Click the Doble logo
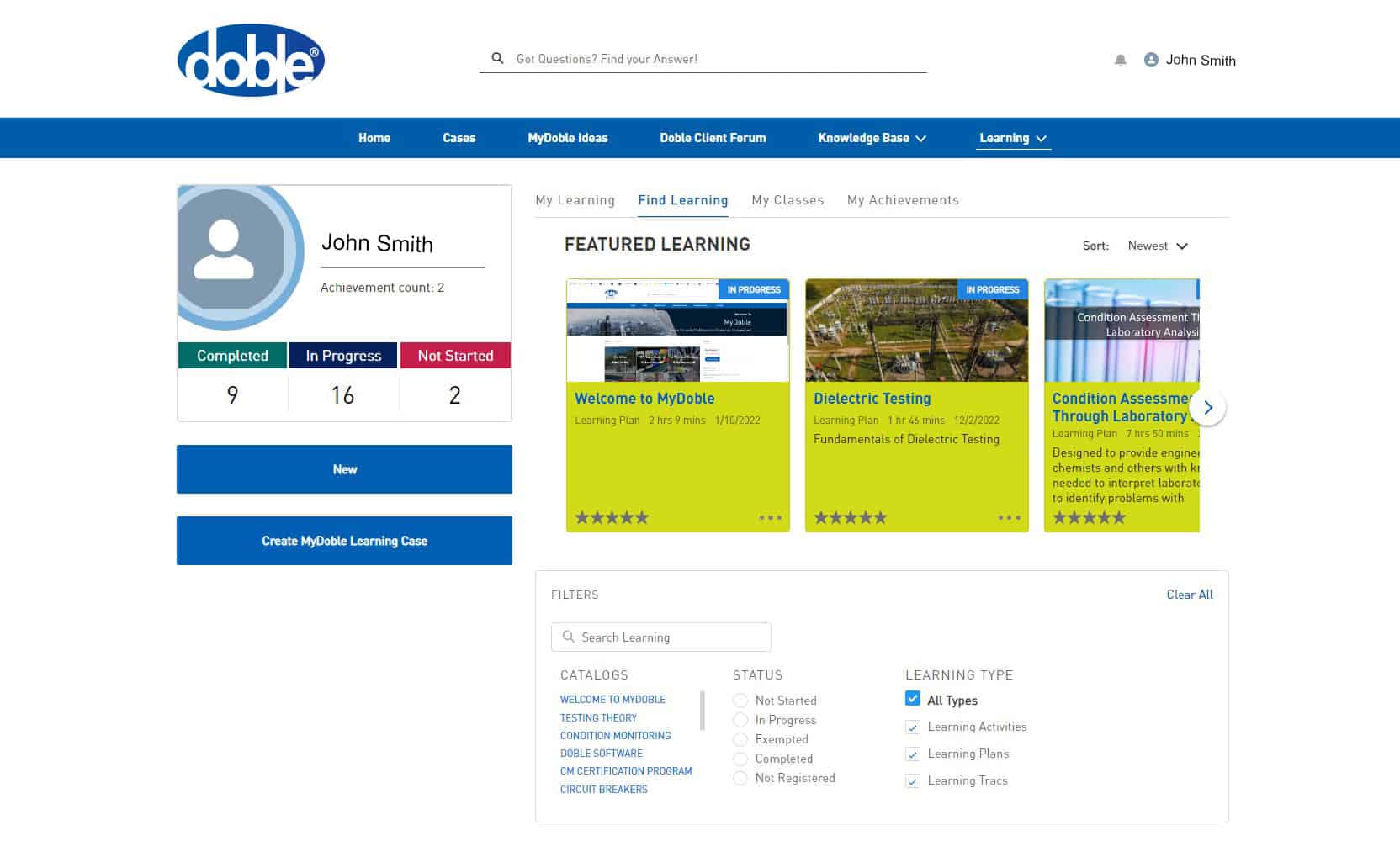Image resolution: width=1400 pixels, height=841 pixels. click(251, 60)
